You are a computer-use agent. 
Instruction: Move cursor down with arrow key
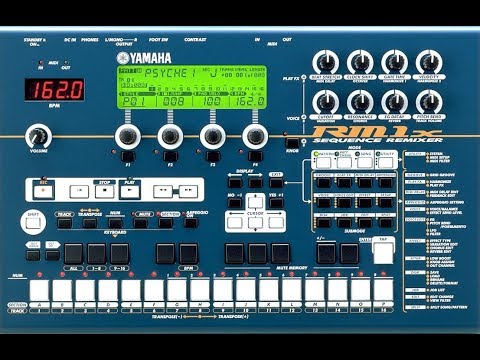(x=255, y=222)
